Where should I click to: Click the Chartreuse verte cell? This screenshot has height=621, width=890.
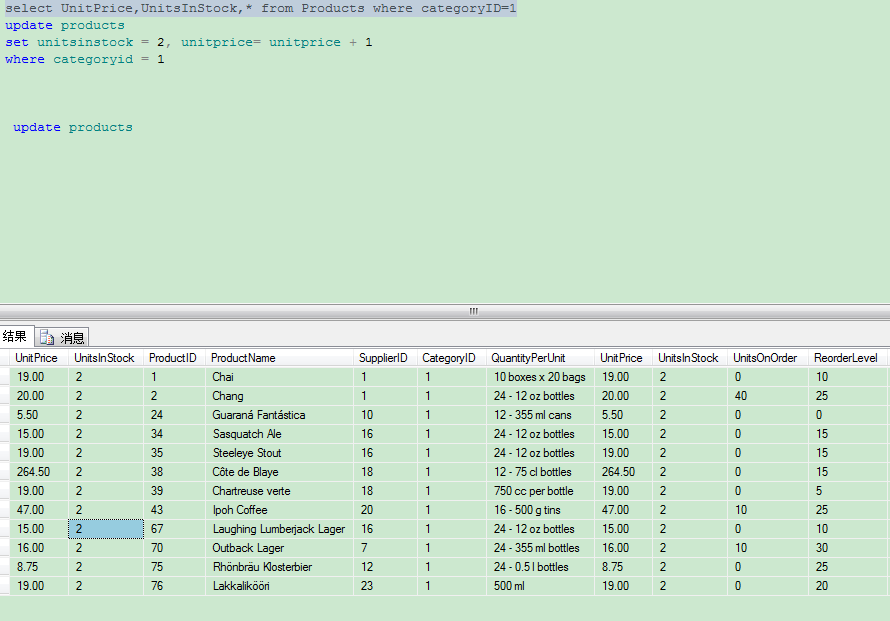(279, 491)
